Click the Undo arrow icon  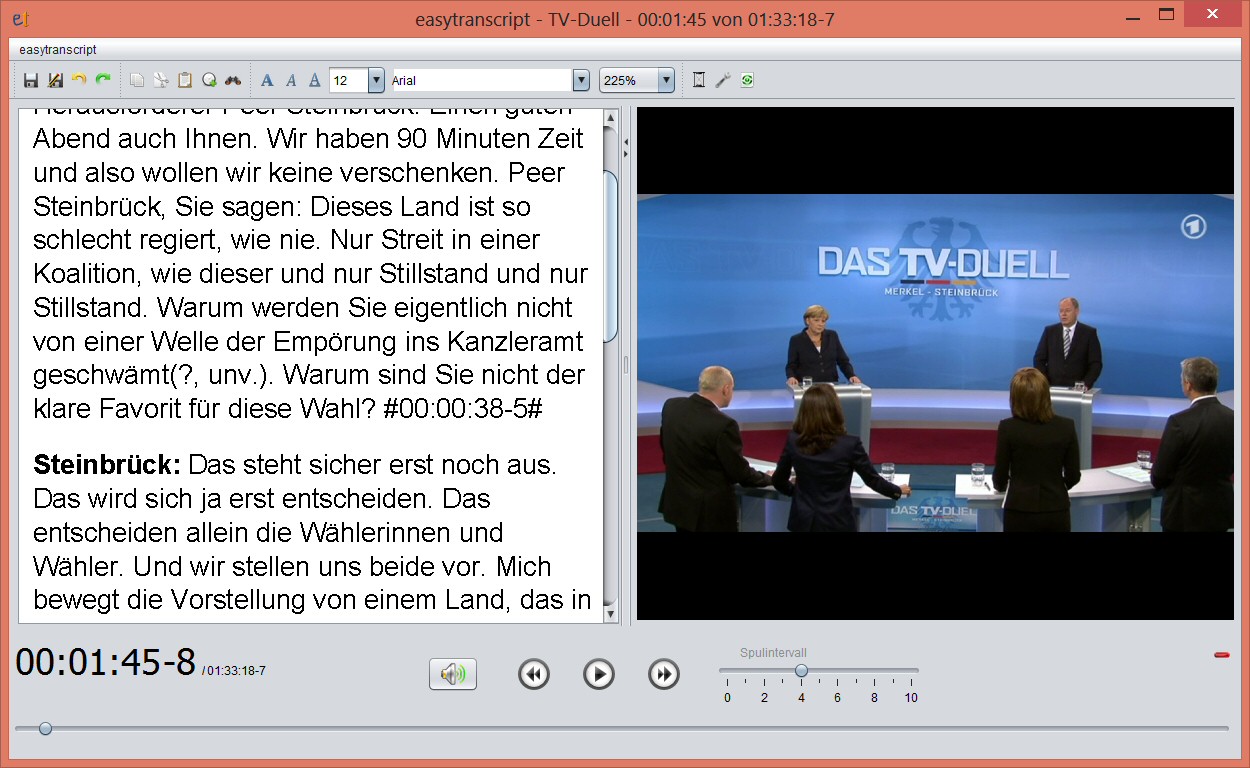coord(78,80)
